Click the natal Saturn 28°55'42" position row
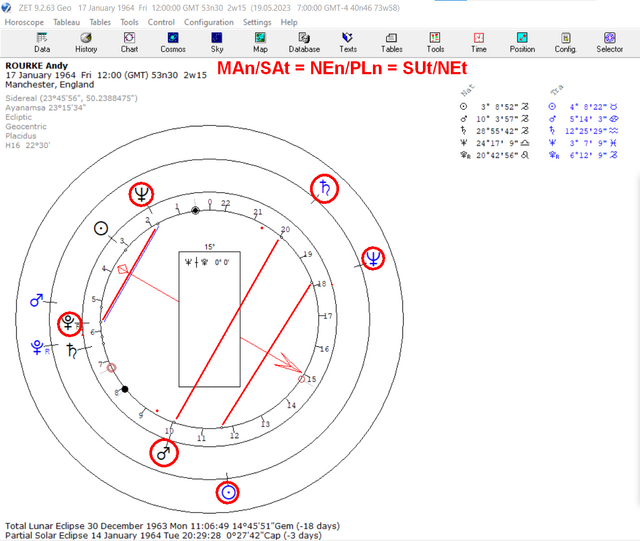This screenshot has width=640, height=541. tap(494, 131)
